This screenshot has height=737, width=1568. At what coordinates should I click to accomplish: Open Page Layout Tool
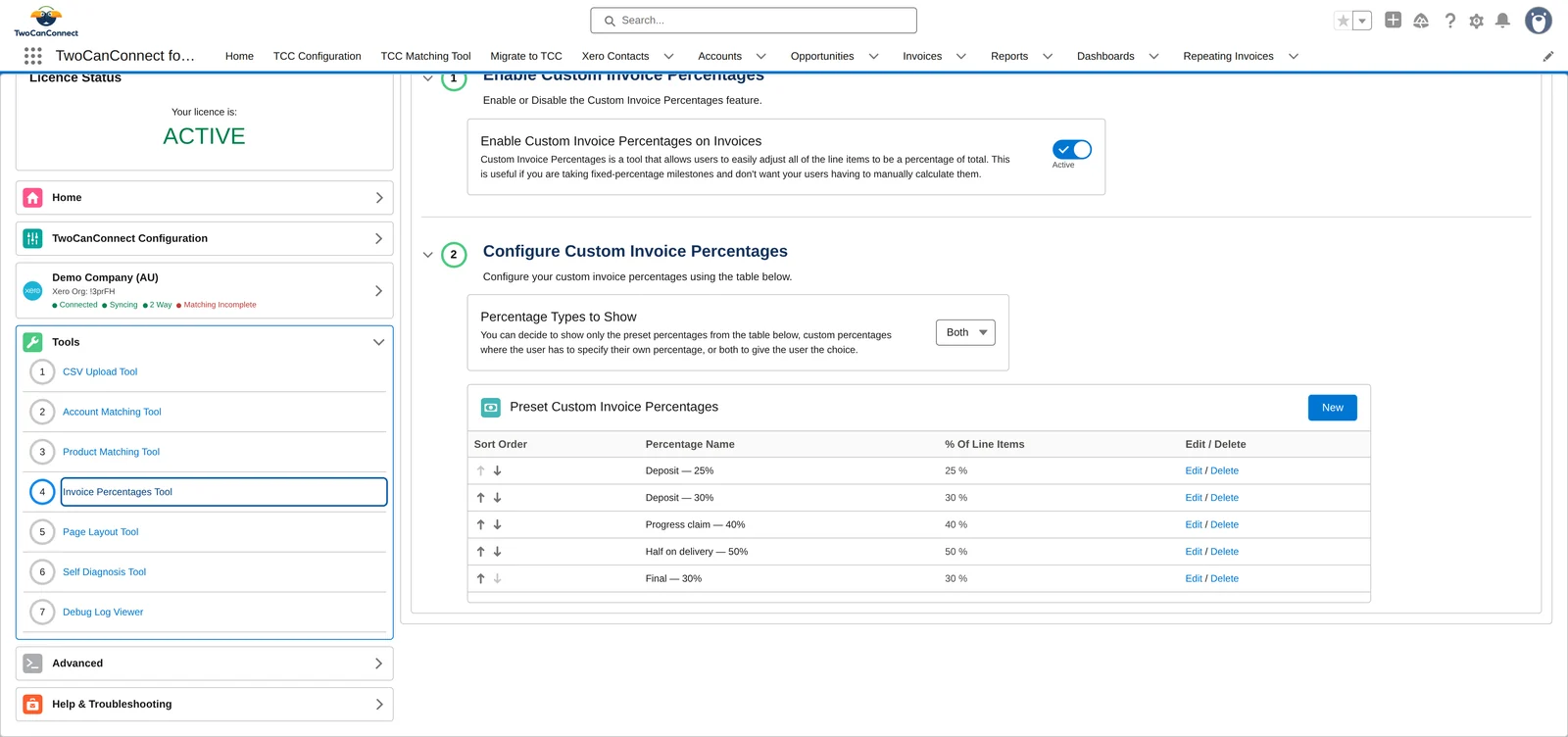101,532
